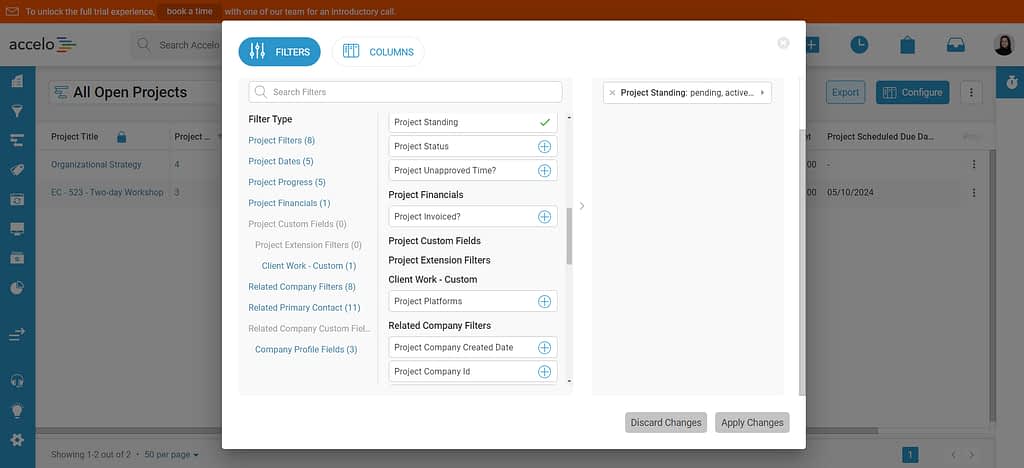Add the Project Platforms filter plus icon
Image resolution: width=1024 pixels, height=468 pixels.
point(544,301)
